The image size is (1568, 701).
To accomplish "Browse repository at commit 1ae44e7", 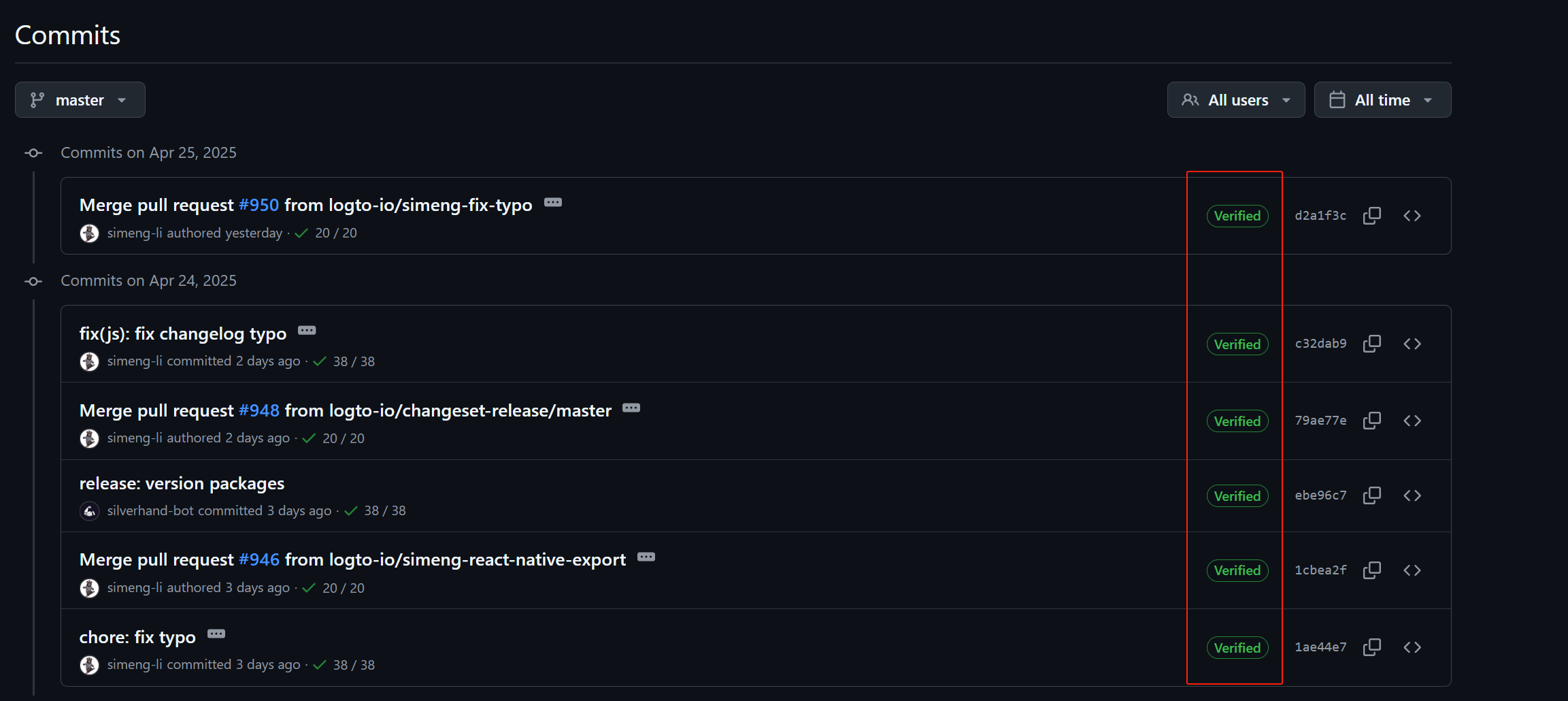I will [1412, 647].
